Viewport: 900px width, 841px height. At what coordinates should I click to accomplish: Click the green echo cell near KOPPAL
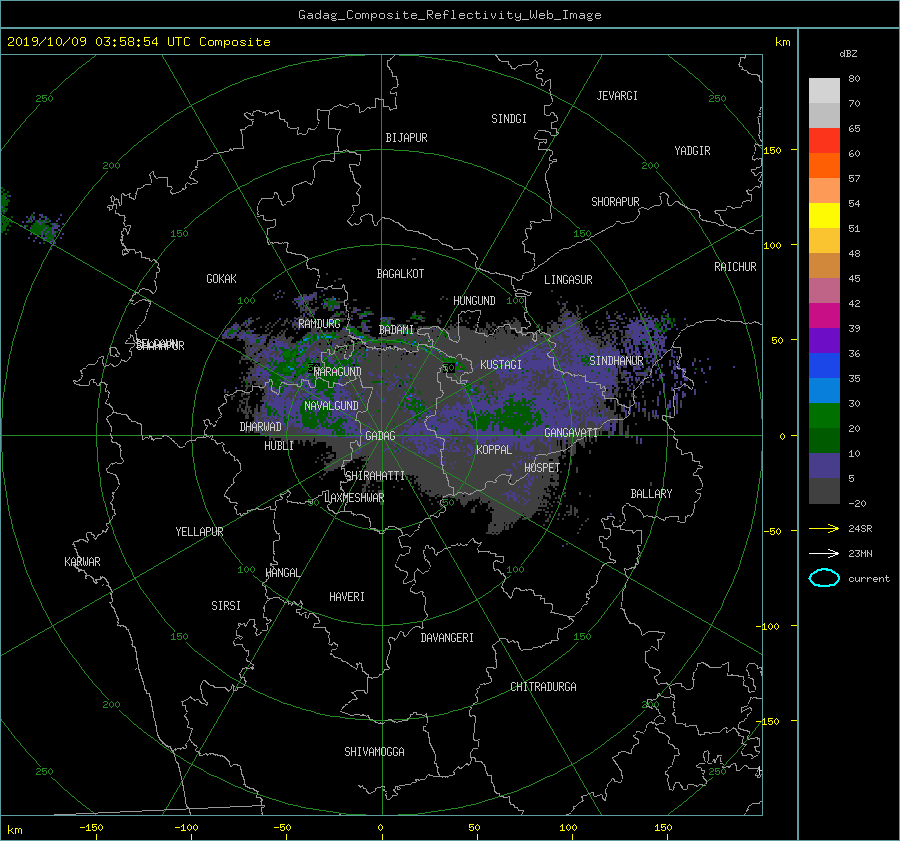(x=506, y=415)
